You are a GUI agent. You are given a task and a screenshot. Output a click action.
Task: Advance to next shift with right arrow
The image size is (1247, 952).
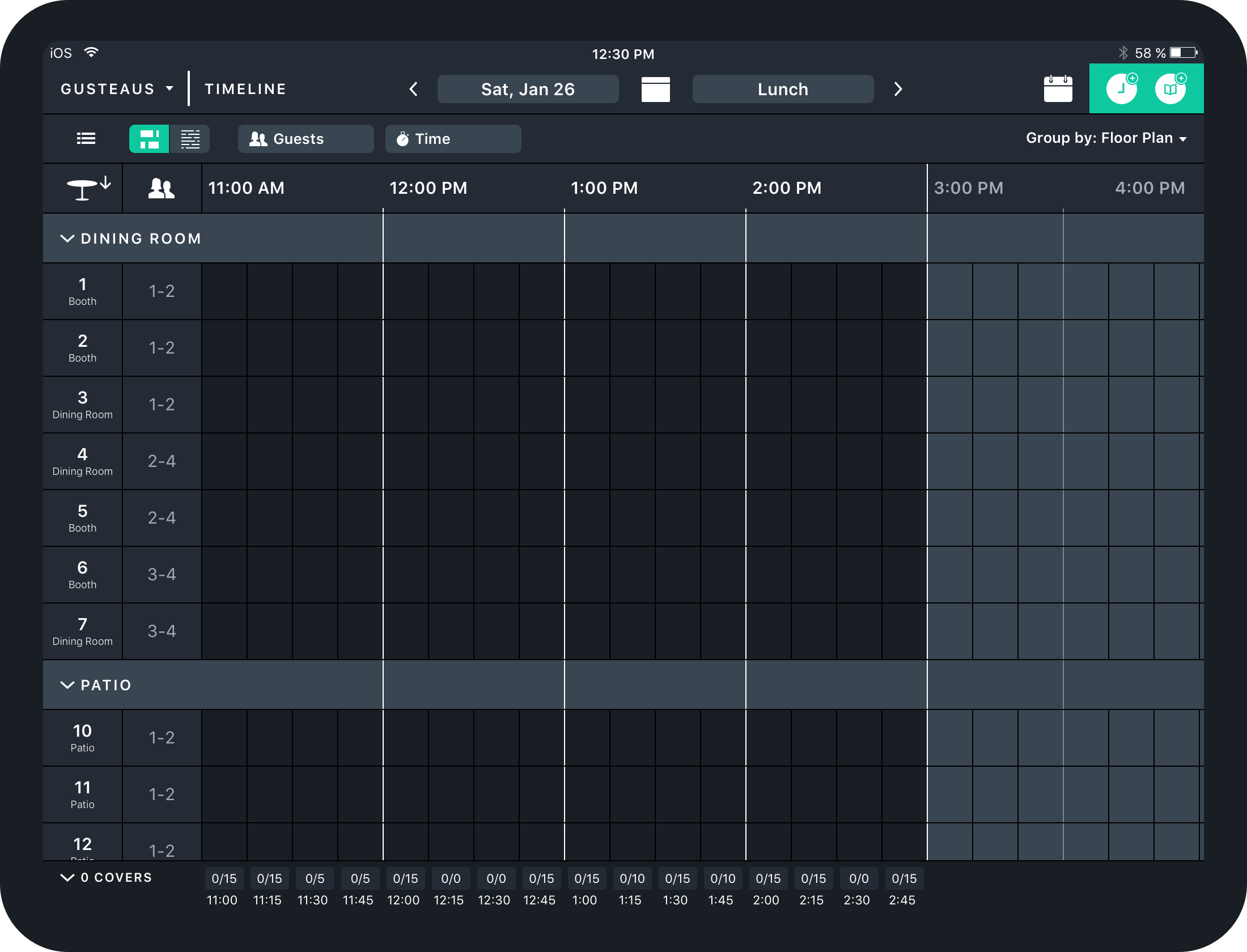[x=898, y=89]
